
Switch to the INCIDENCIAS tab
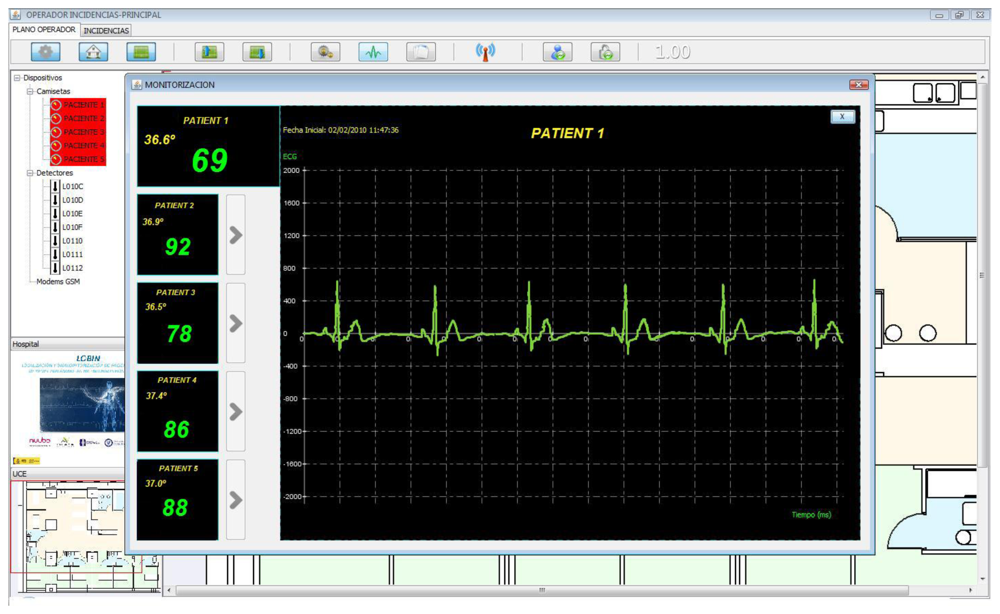106,30
